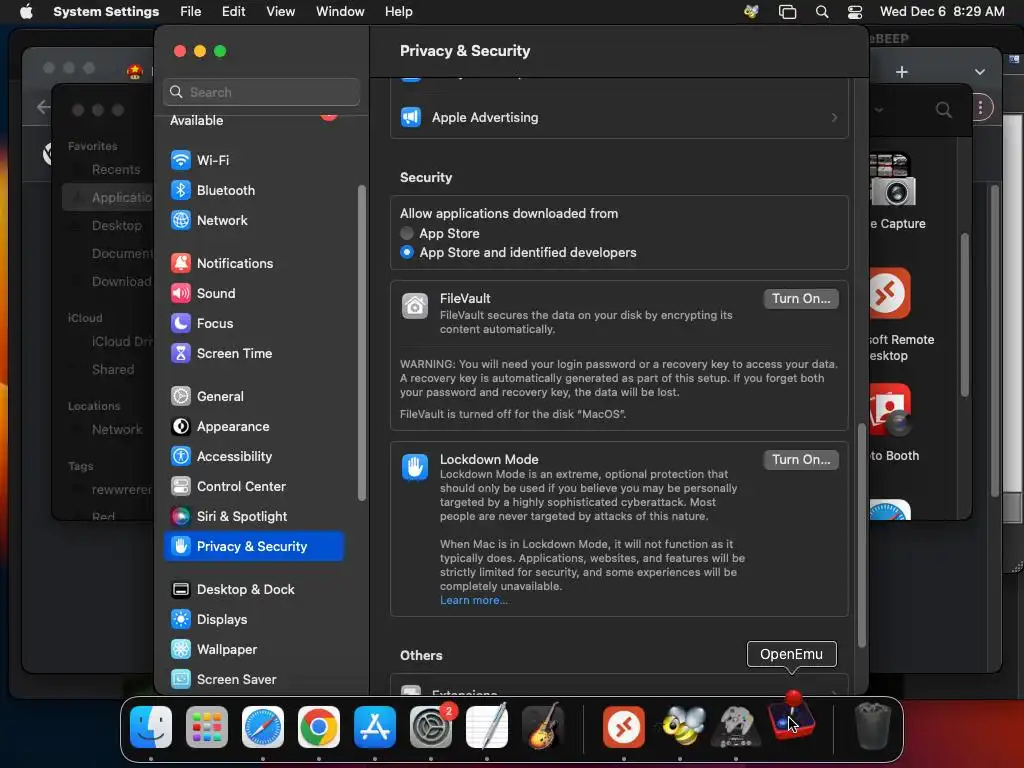Click System Settings Dock icon with badge

tap(431, 727)
